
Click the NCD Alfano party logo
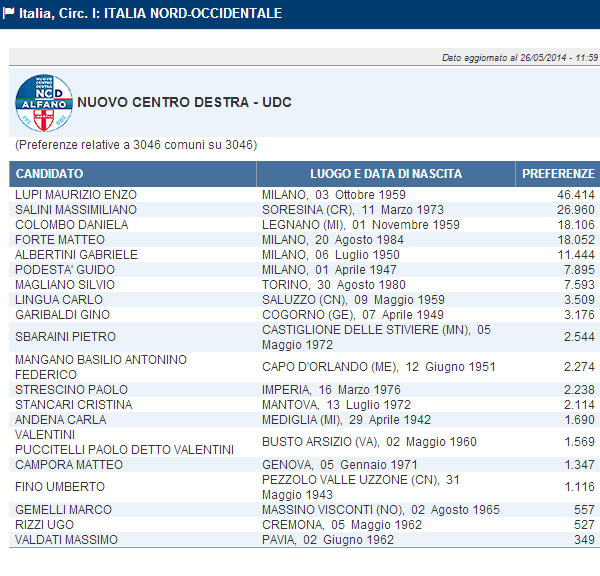pos(44,103)
